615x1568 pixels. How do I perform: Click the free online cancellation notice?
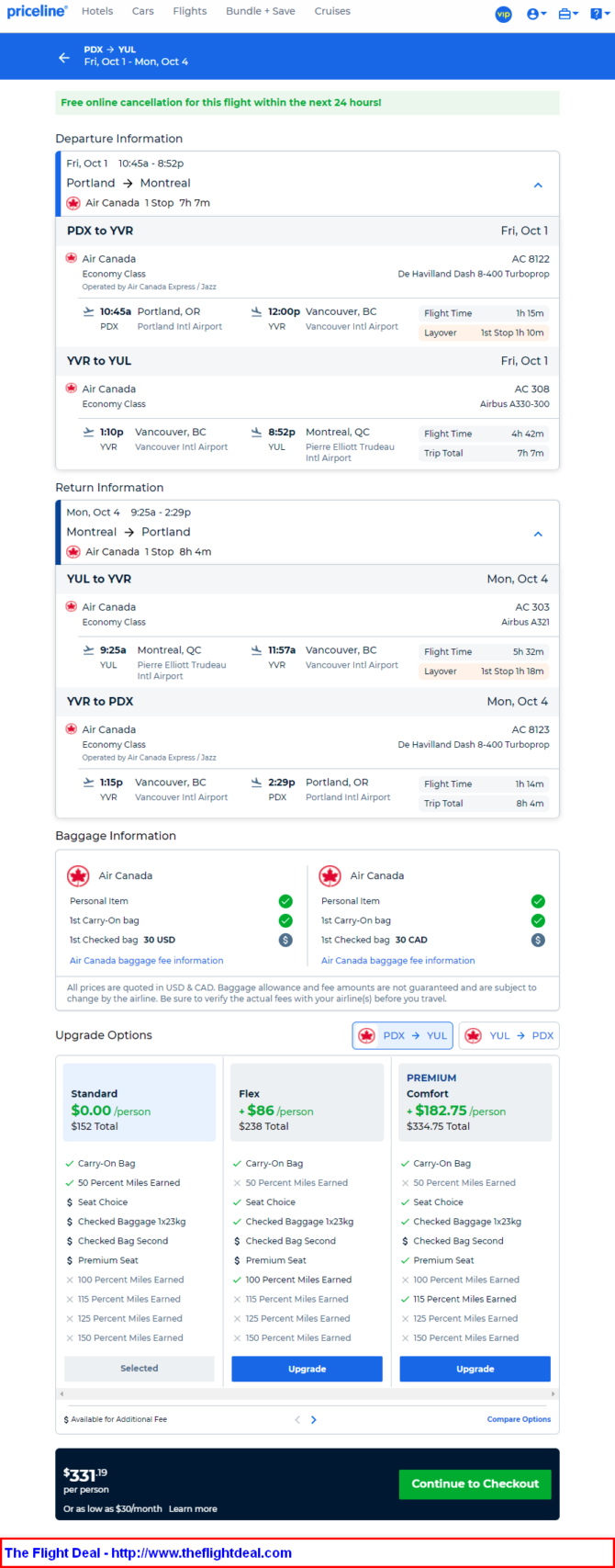(x=307, y=103)
